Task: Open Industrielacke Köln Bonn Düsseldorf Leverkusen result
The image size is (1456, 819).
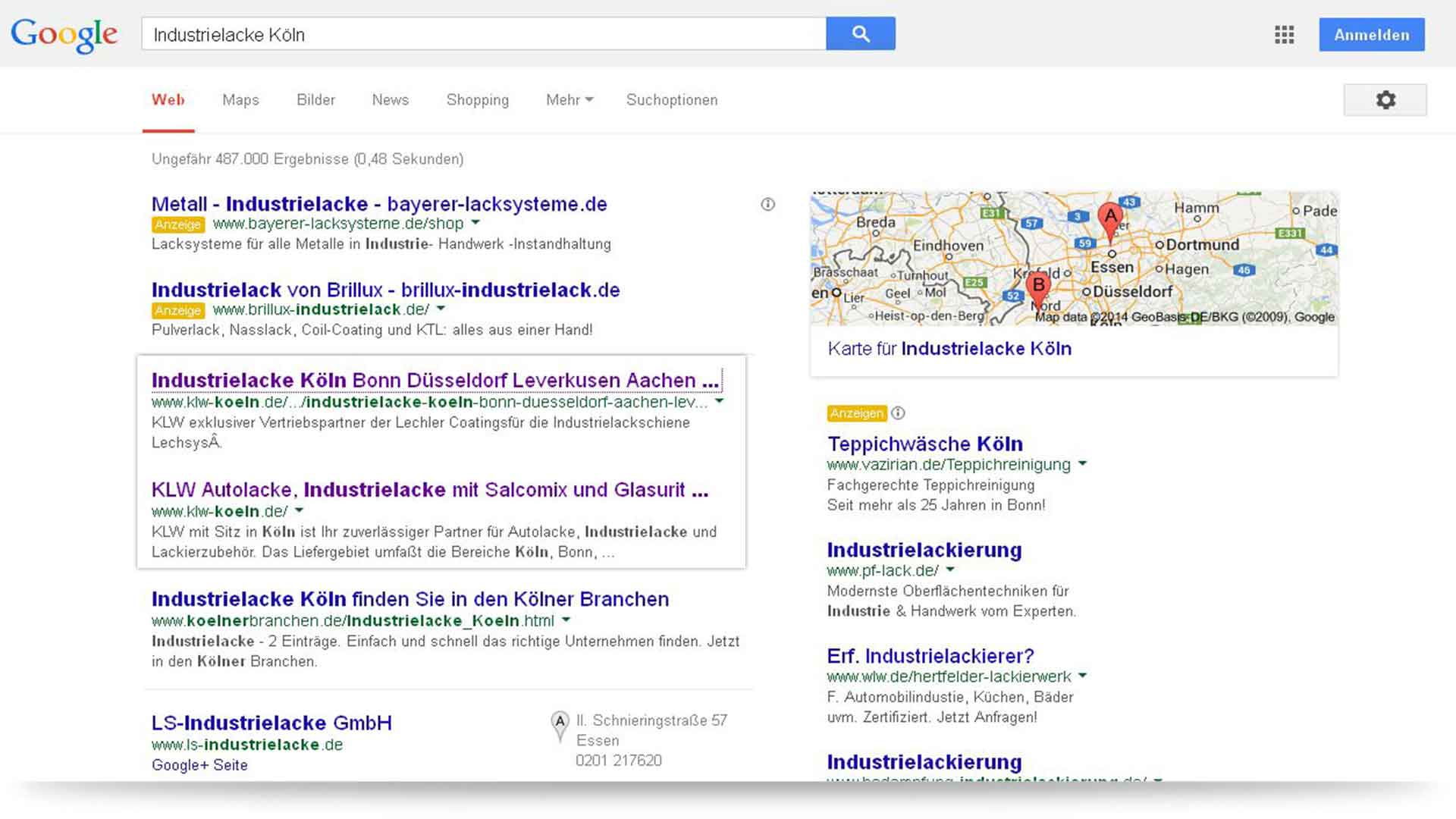Action: (x=435, y=380)
